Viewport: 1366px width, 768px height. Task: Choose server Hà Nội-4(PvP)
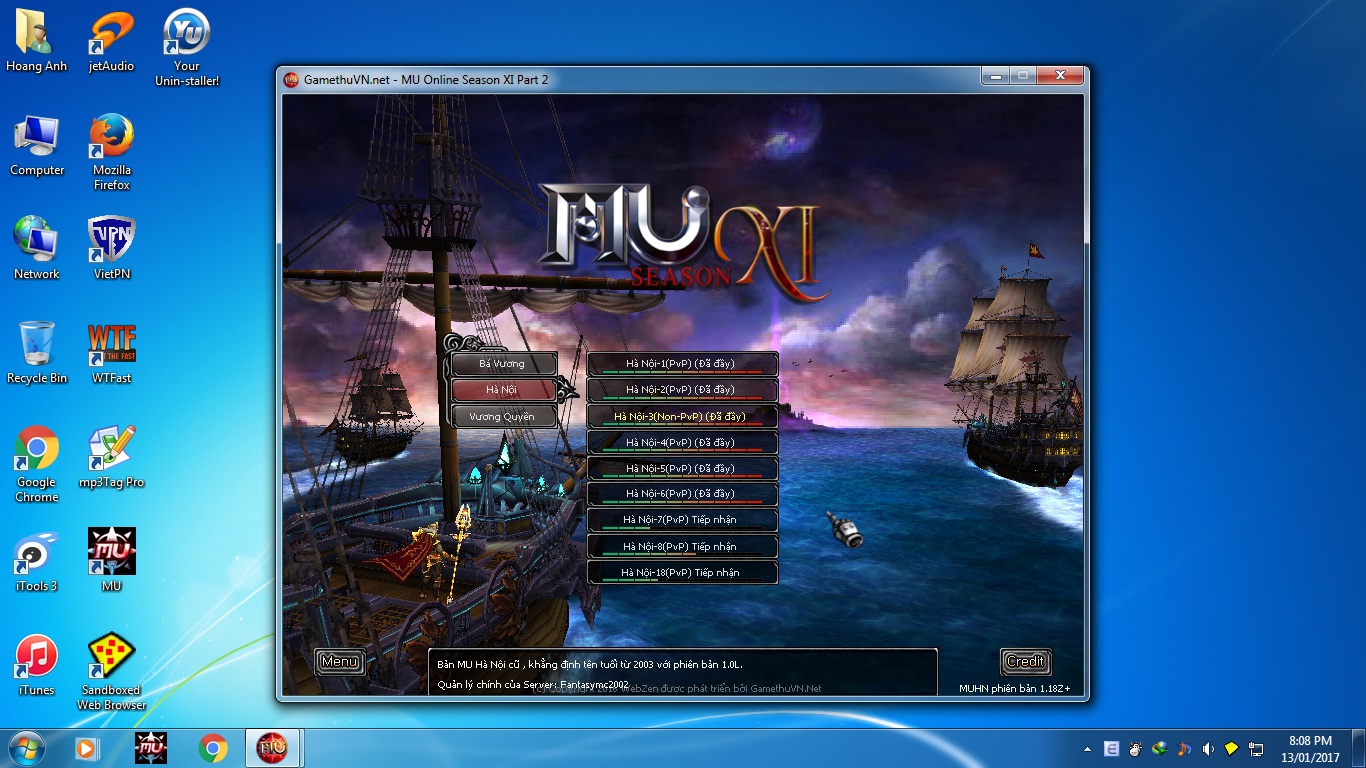(682, 442)
